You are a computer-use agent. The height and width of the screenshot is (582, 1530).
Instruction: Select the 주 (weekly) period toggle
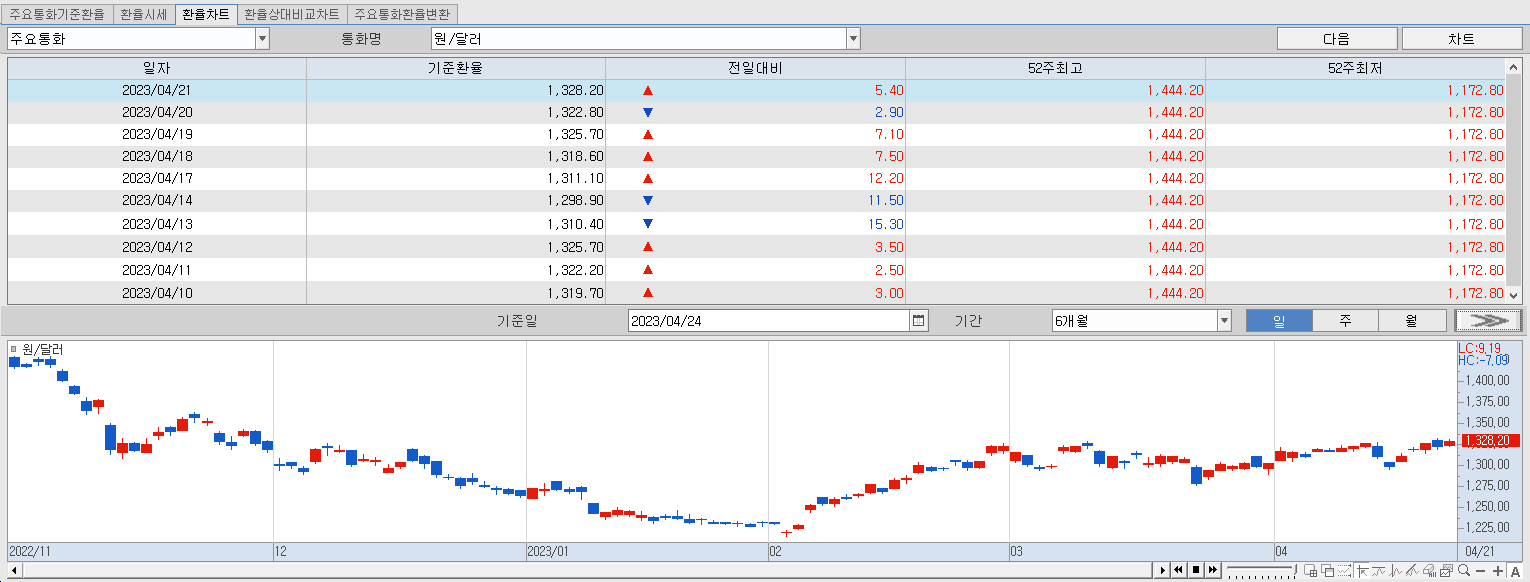(1345, 321)
